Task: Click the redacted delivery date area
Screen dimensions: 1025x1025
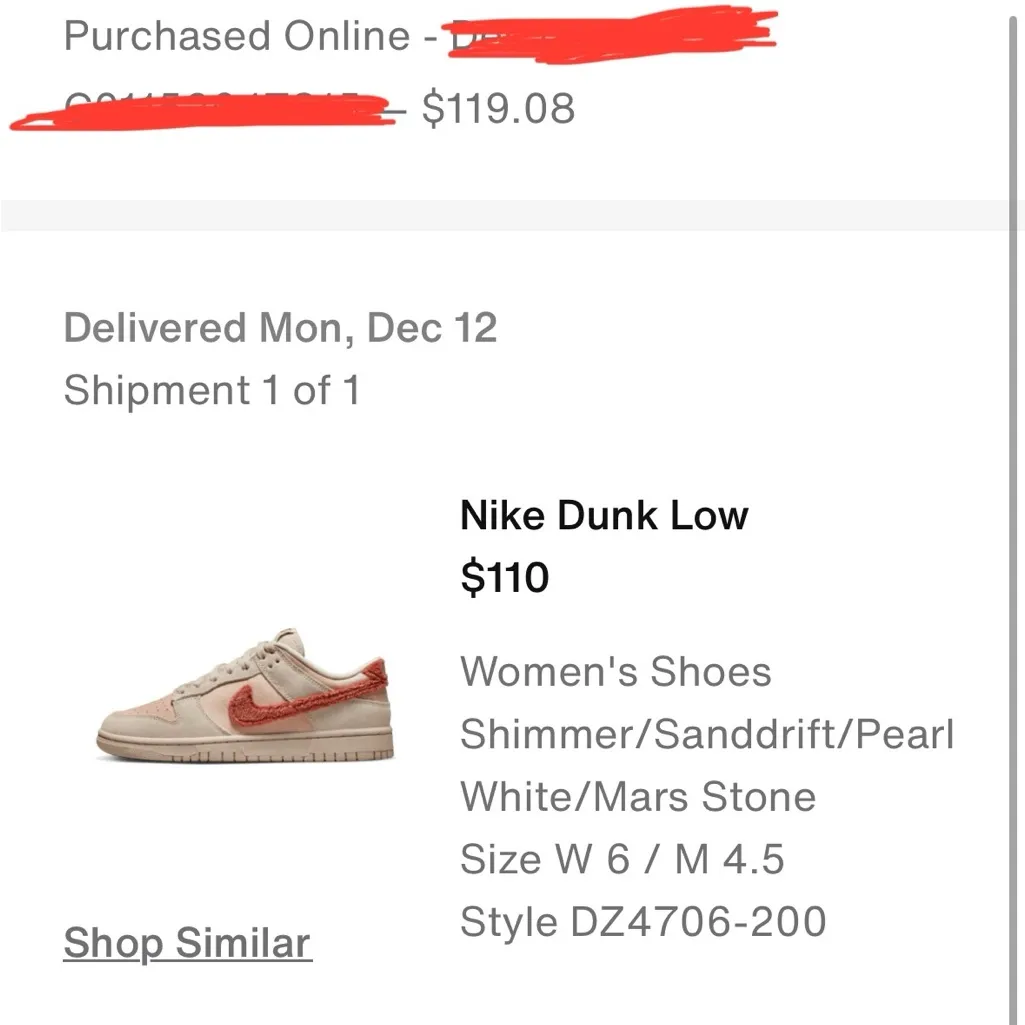Action: pos(610,35)
